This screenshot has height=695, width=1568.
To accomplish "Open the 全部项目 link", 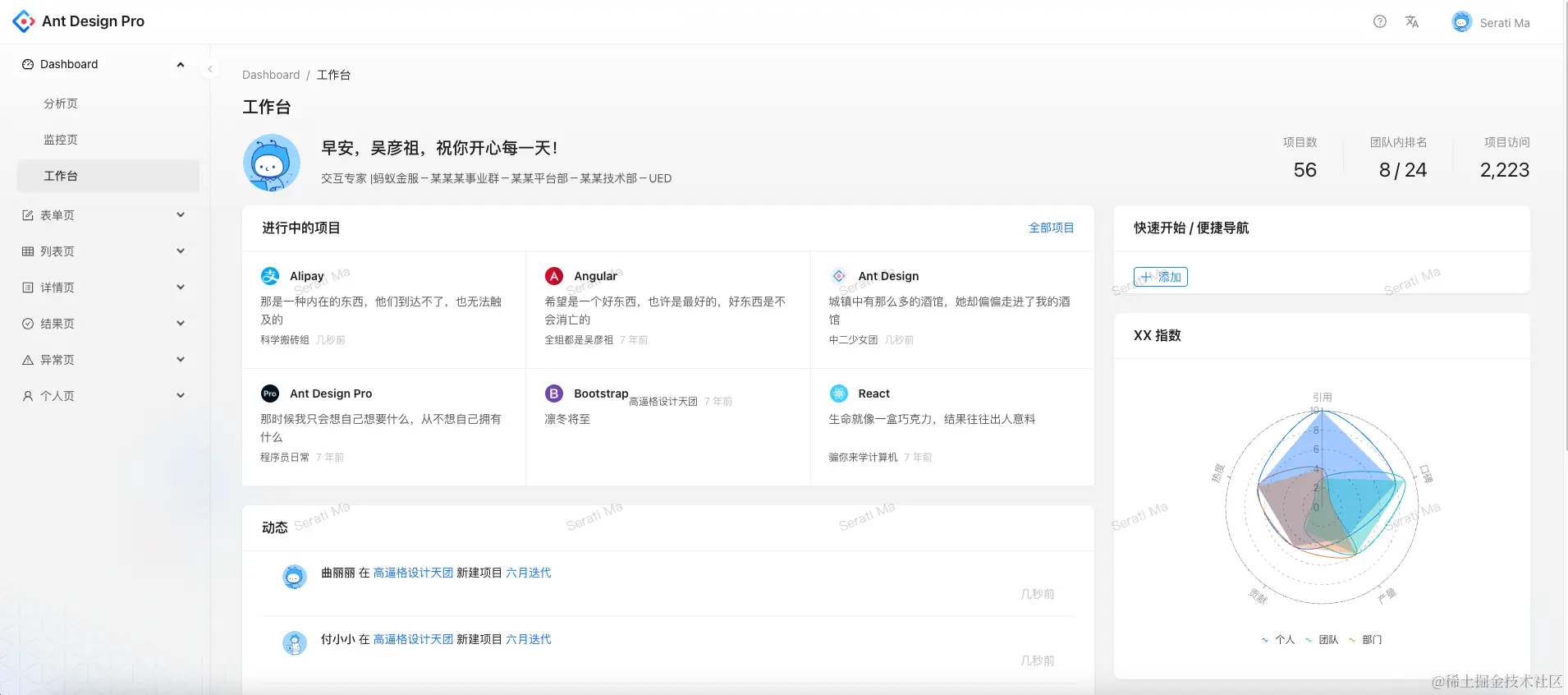I will tap(1051, 228).
